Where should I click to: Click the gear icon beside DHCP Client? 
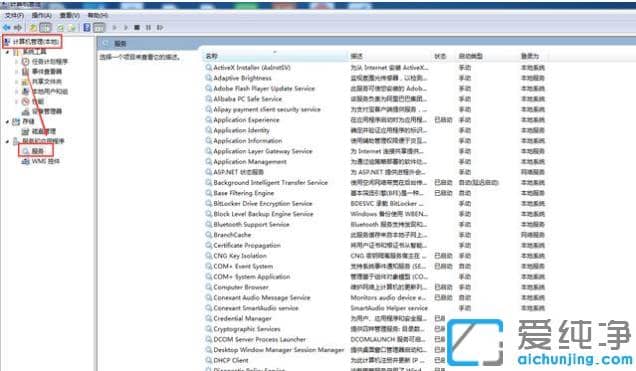[x=208, y=360]
